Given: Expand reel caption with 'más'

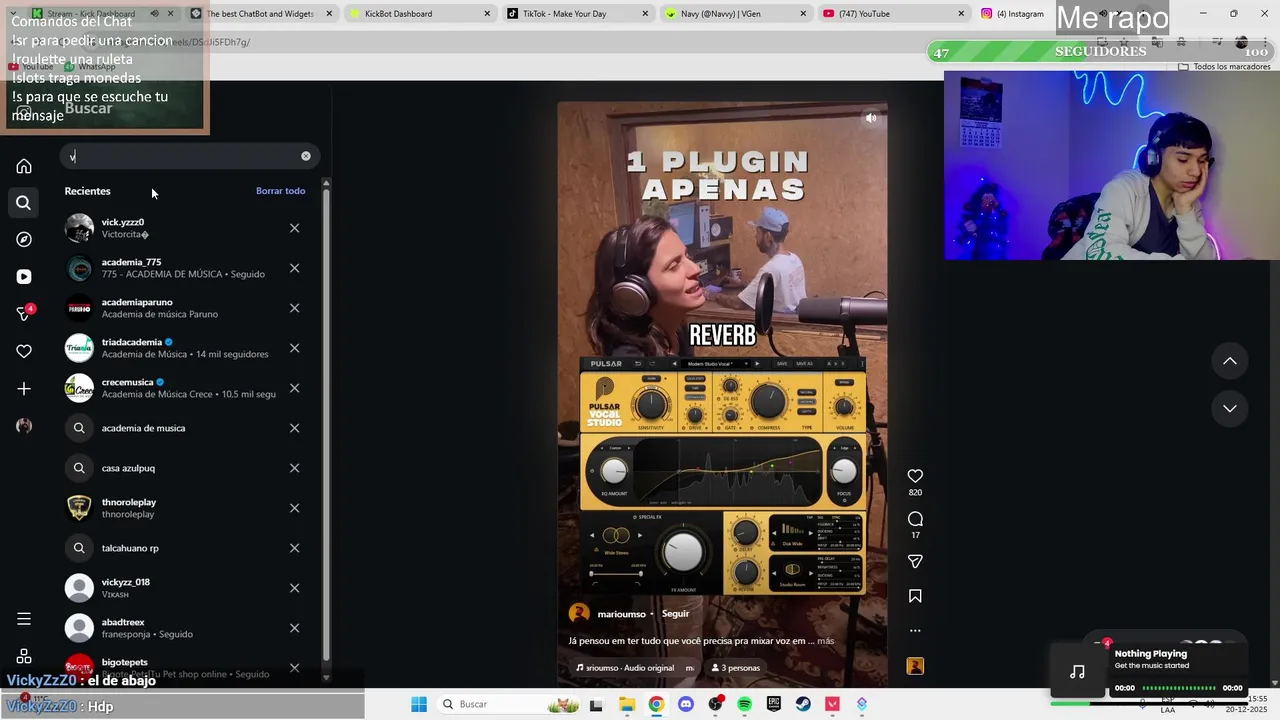Looking at the screenshot, I should [825, 641].
